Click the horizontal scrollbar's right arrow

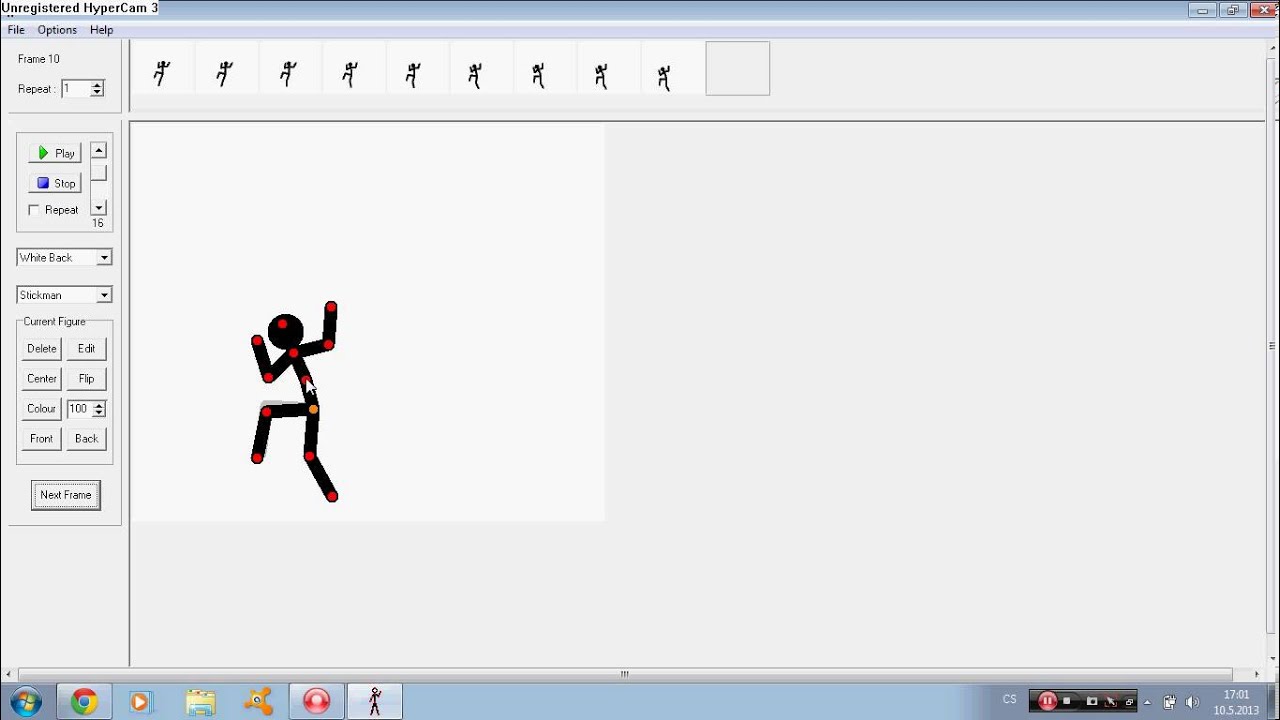(1257, 674)
